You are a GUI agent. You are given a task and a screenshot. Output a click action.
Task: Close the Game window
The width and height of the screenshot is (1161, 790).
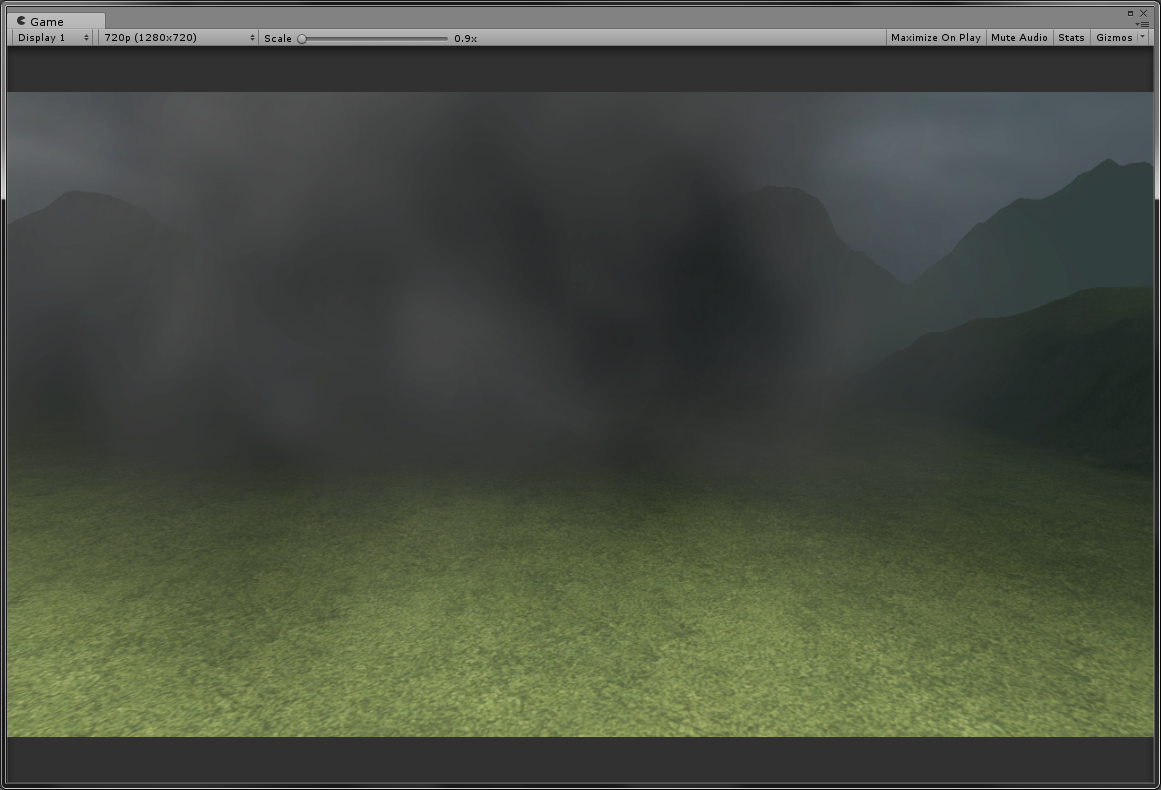click(x=1143, y=13)
